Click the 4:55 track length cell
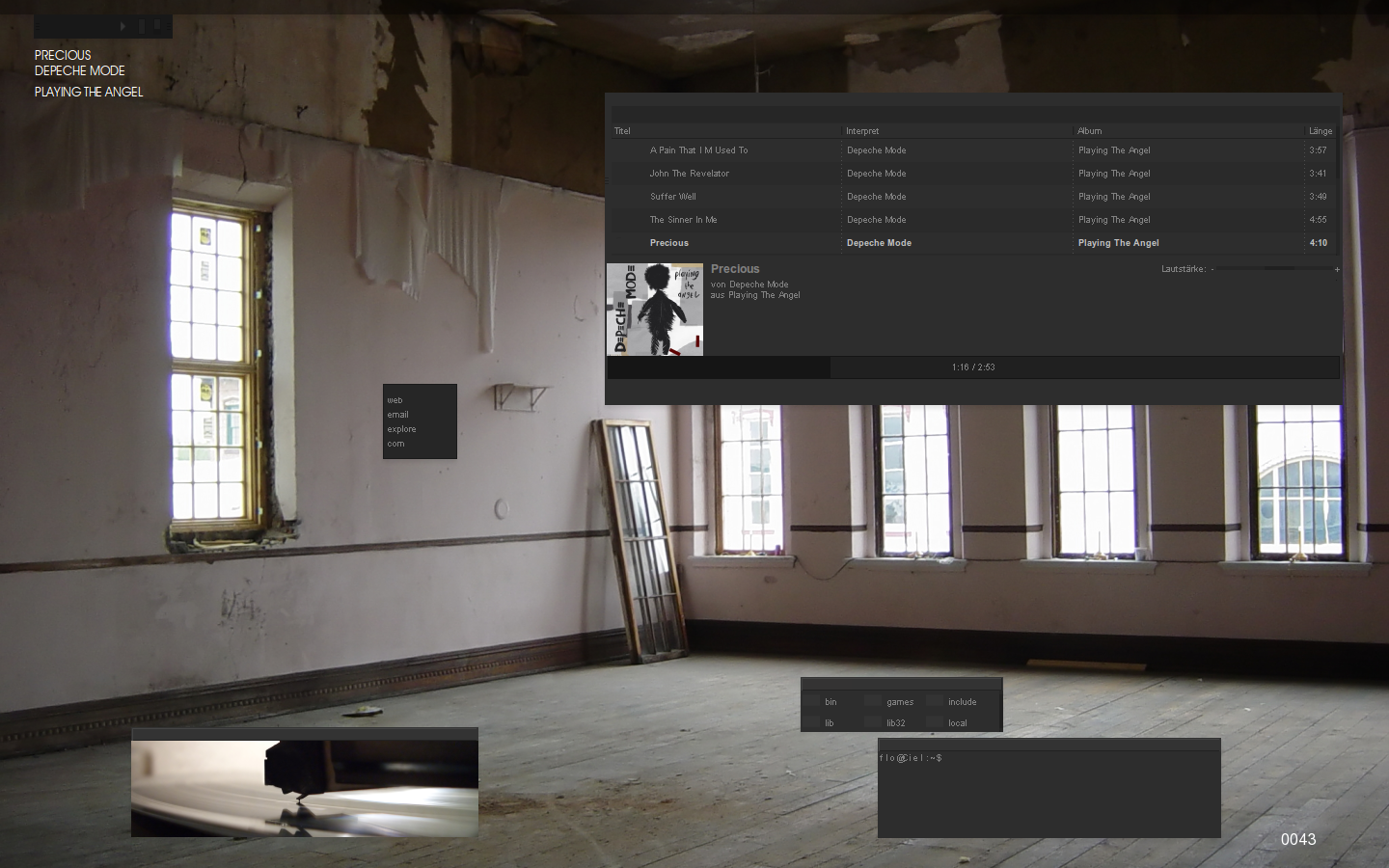Image resolution: width=1389 pixels, height=868 pixels. [x=1318, y=220]
